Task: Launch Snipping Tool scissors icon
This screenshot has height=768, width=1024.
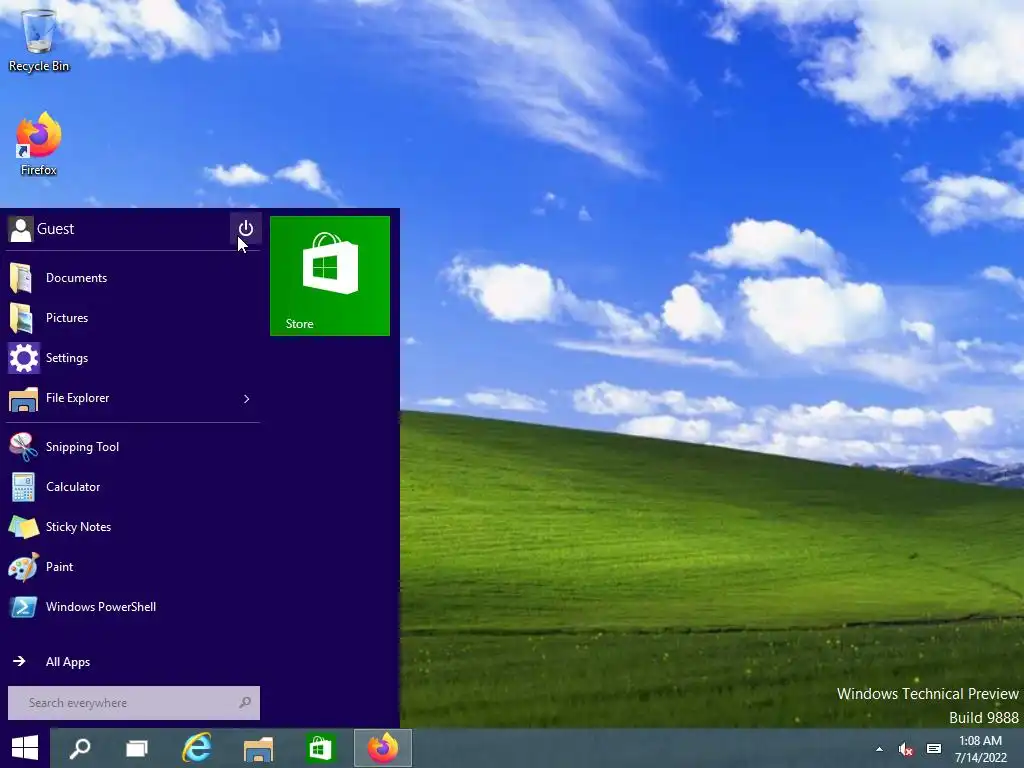Action: [24, 447]
